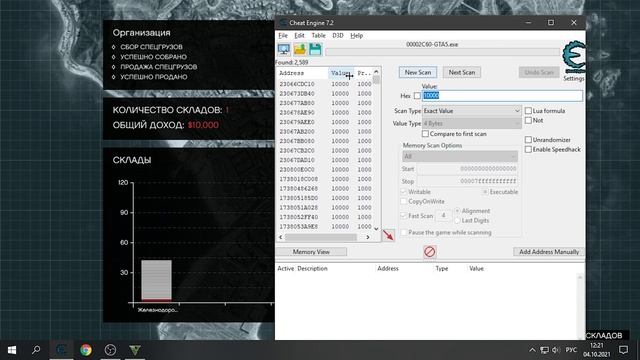
Task: Open GTA V taskbar icon
Action: pyautogui.click(x=135, y=350)
